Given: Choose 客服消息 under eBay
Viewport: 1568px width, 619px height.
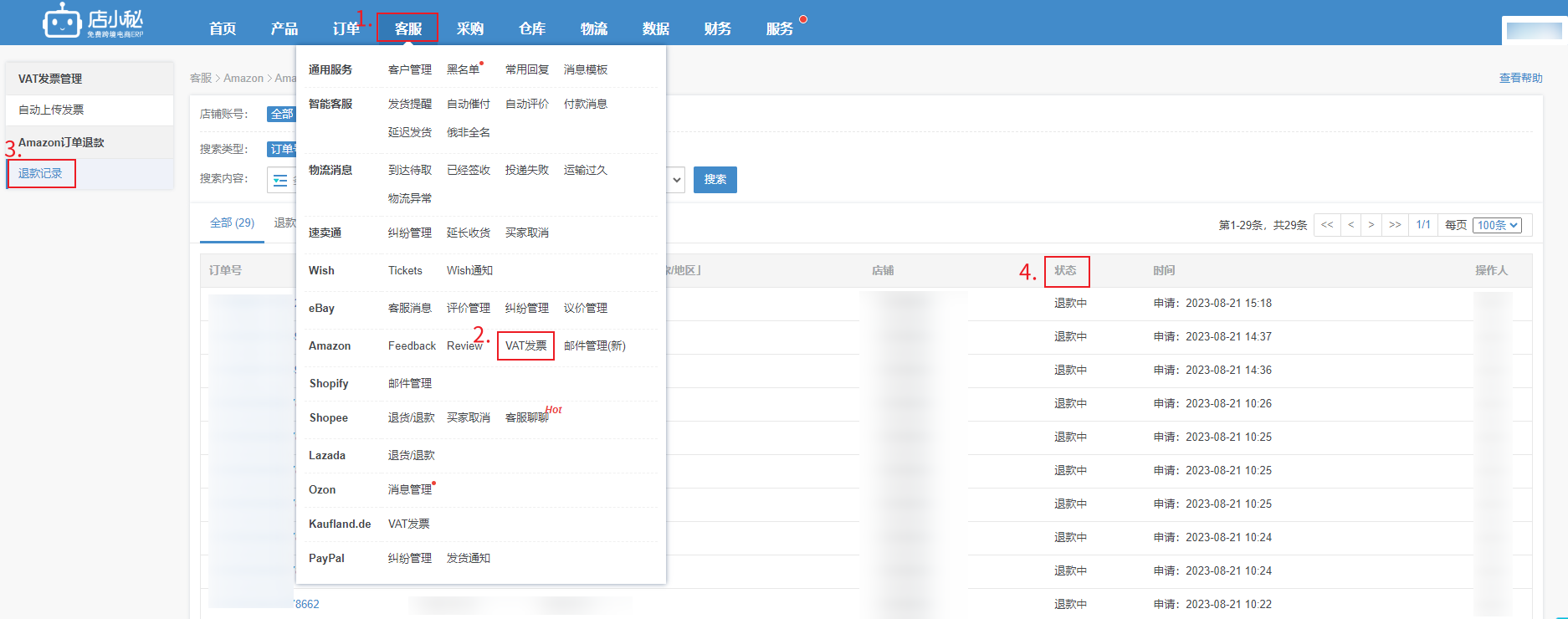Looking at the screenshot, I should (410, 308).
